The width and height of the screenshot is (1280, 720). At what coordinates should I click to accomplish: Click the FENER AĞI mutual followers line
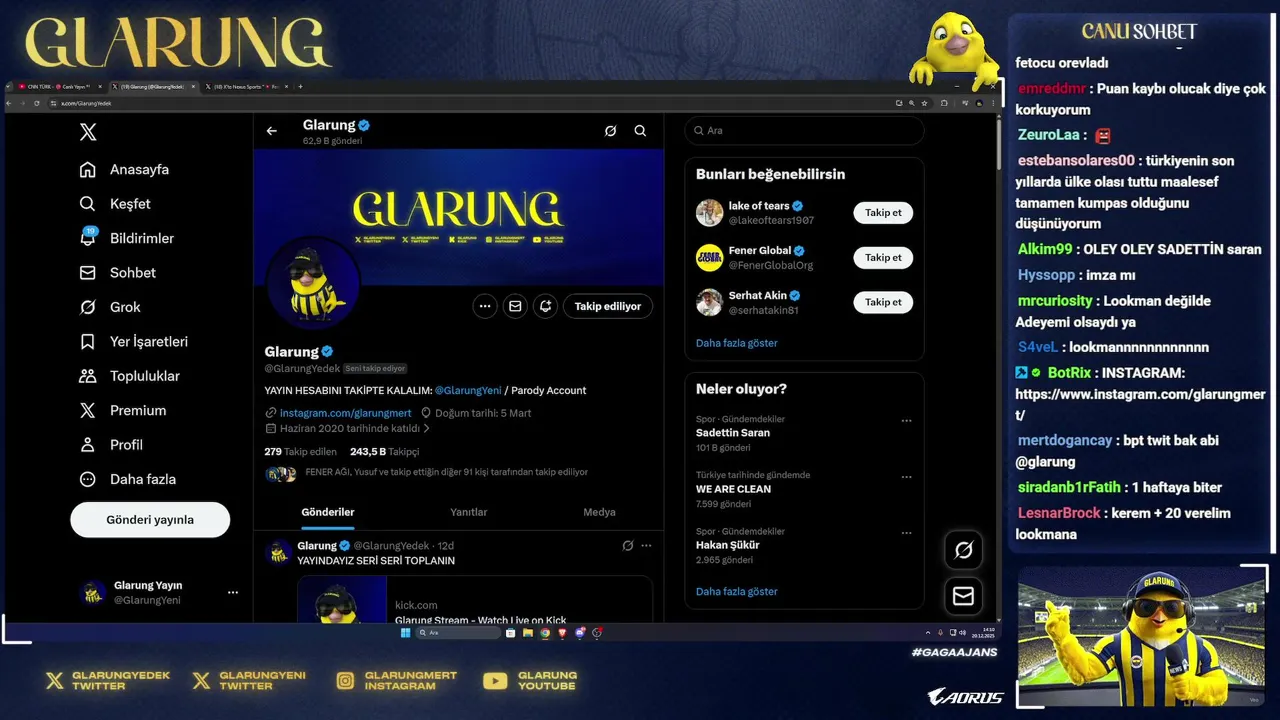pyautogui.click(x=446, y=472)
